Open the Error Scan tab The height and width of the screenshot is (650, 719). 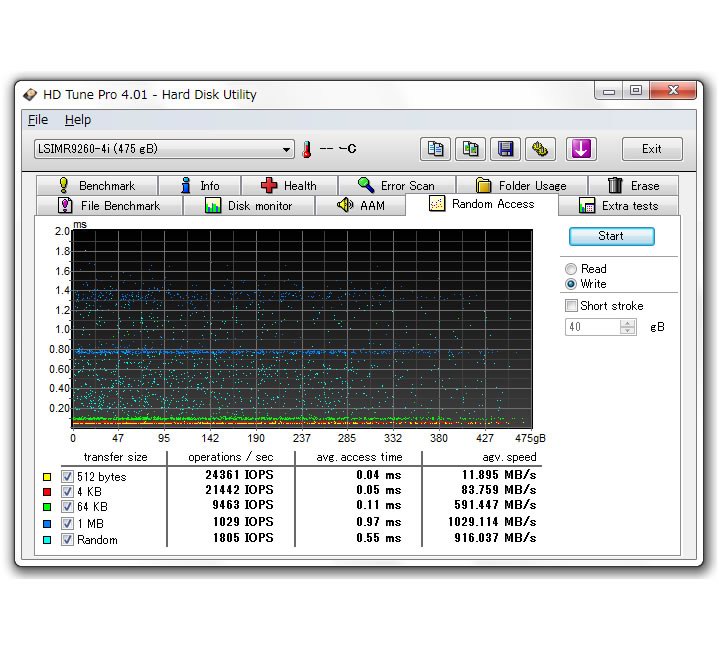396,185
